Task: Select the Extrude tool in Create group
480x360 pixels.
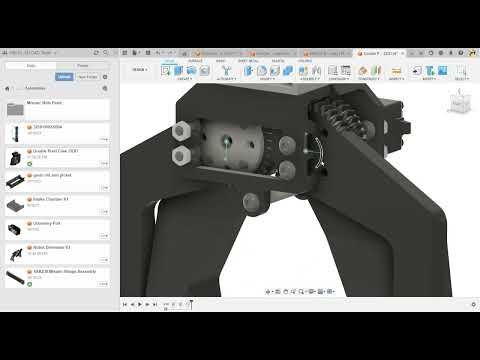Action: [179, 70]
